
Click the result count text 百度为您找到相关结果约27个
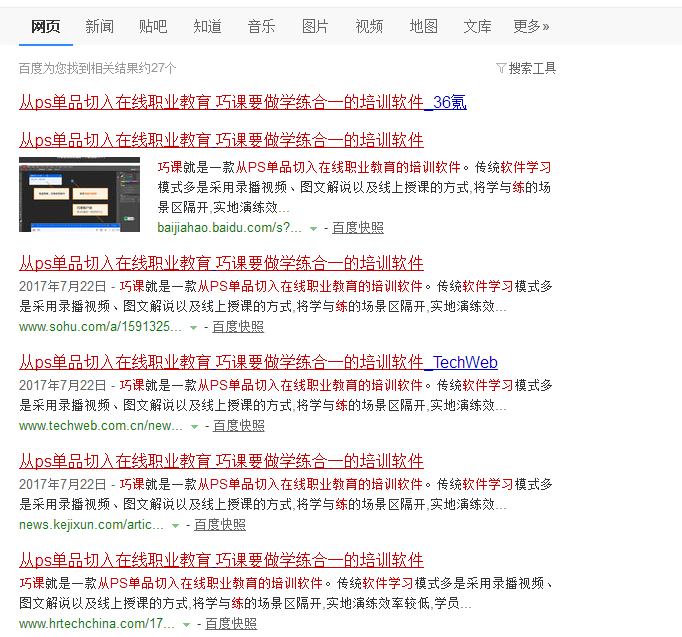click(x=97, y=68)
